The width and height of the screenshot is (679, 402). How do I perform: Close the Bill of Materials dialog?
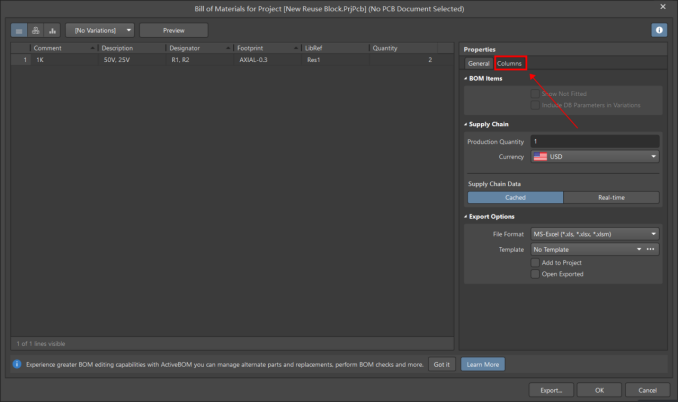663,7
